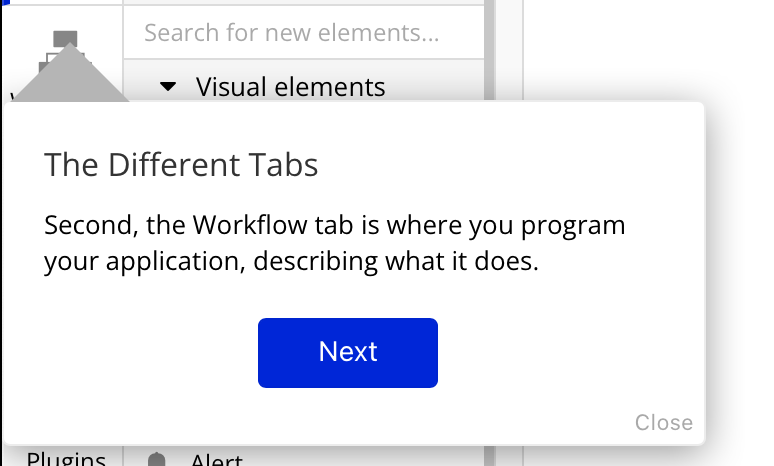Select the Visual elements category label
This screenshot has height=466, width=774.
point(290,87)
